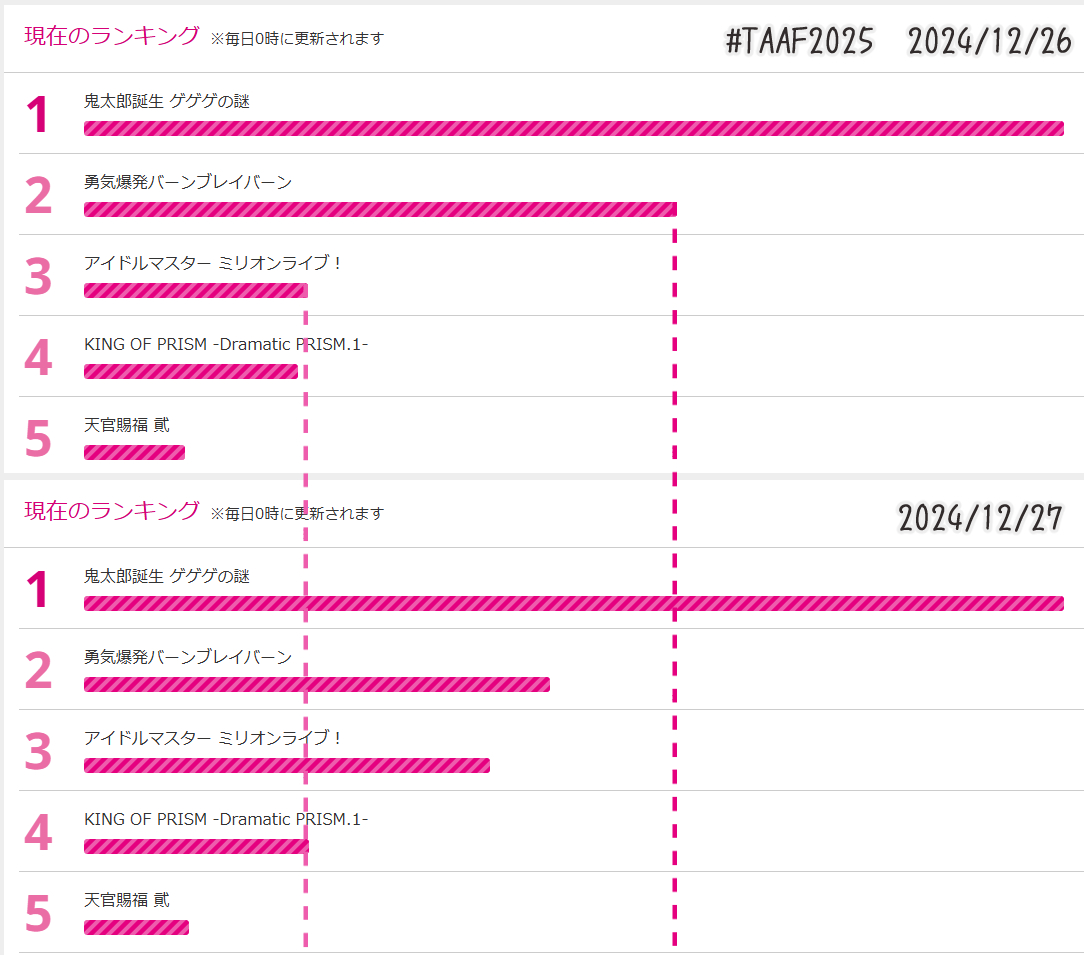Click the 勇気爆発バーンブレイバーン bar in the 12/26 ranking
This screenshot has height=955, width=1084.
(380, 210)
